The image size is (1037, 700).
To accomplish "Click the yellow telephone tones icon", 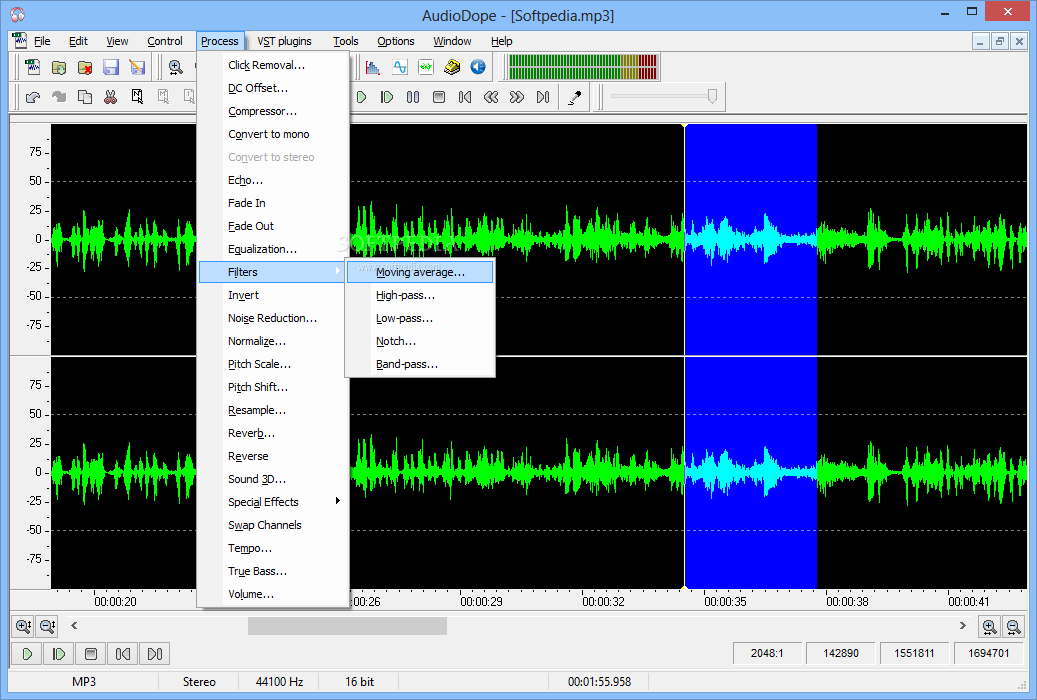I will click(452, 67).
